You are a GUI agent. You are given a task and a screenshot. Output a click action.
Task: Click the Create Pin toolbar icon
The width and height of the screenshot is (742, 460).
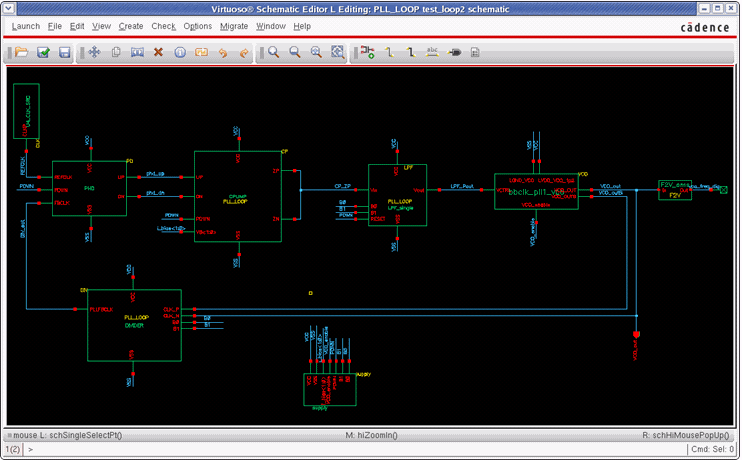point(454,52)
